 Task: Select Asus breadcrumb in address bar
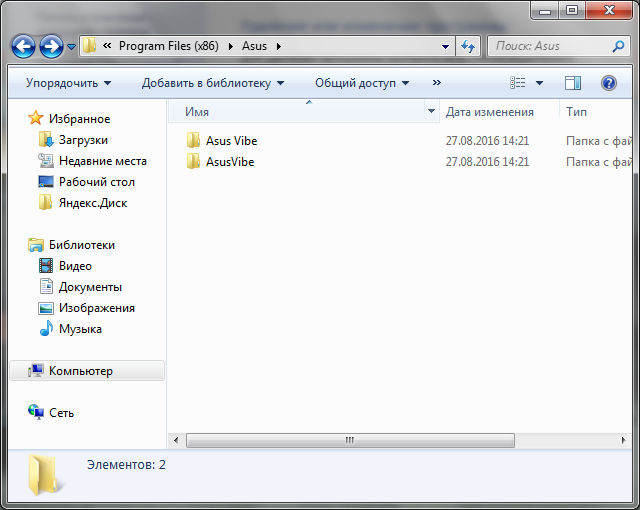[x=254, y=46]
